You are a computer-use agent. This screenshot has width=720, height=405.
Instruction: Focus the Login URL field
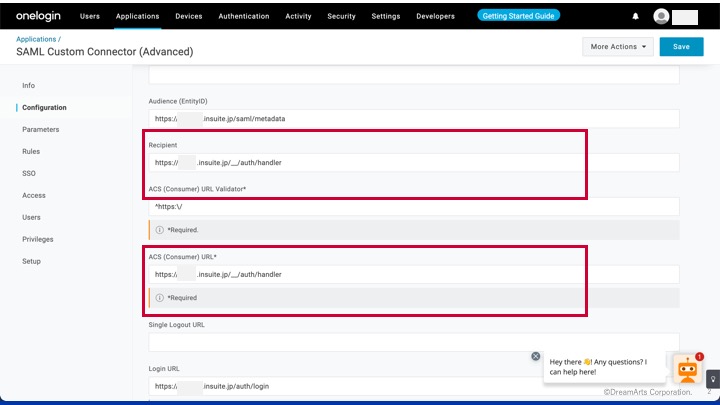tap(414, 386)
